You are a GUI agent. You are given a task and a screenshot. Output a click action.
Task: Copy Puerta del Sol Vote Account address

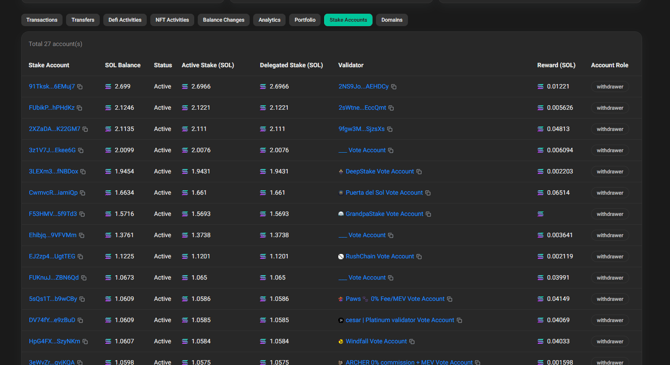[x=428, y=193]
